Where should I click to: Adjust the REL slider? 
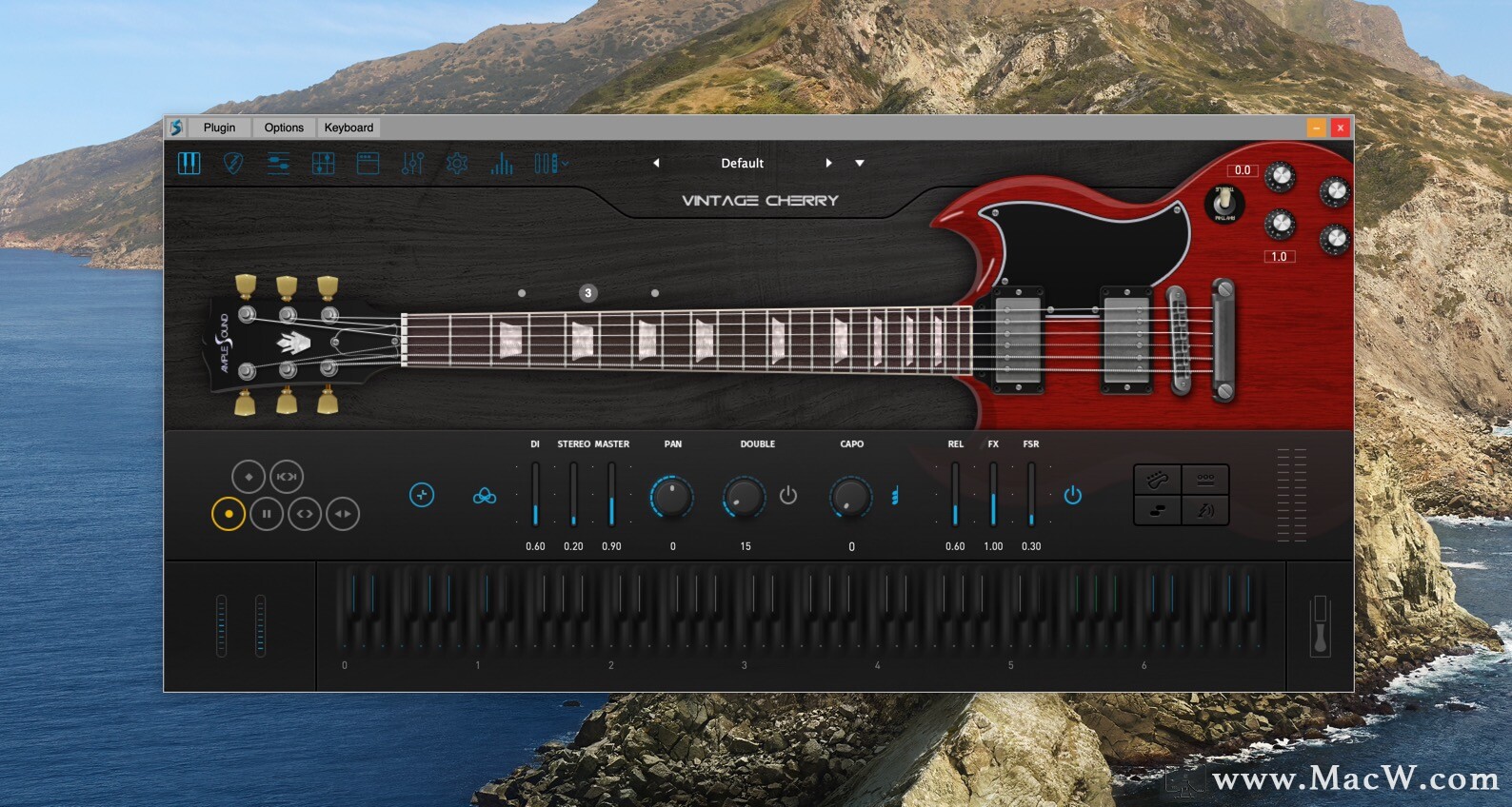[x=955, y=494]
